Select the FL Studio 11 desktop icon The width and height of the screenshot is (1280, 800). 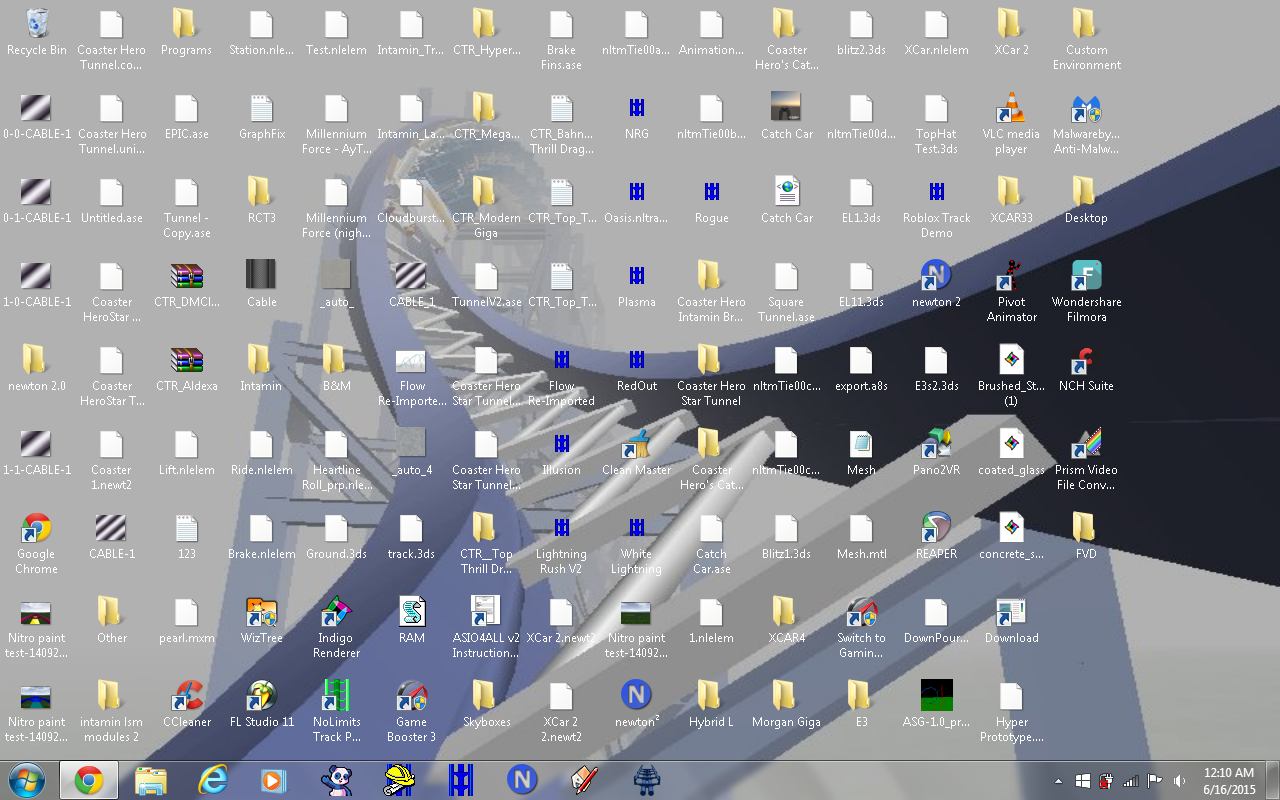tap(262, 696)
